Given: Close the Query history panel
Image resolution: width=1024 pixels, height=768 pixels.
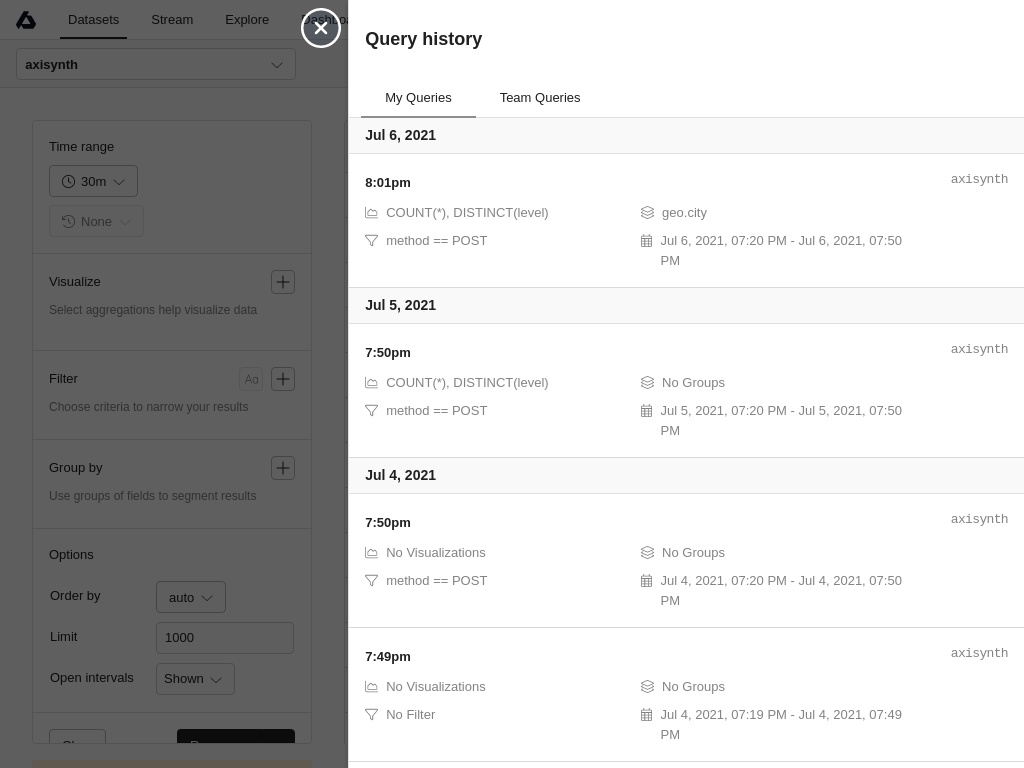Looking at the screenshot, I should point(321,28).
